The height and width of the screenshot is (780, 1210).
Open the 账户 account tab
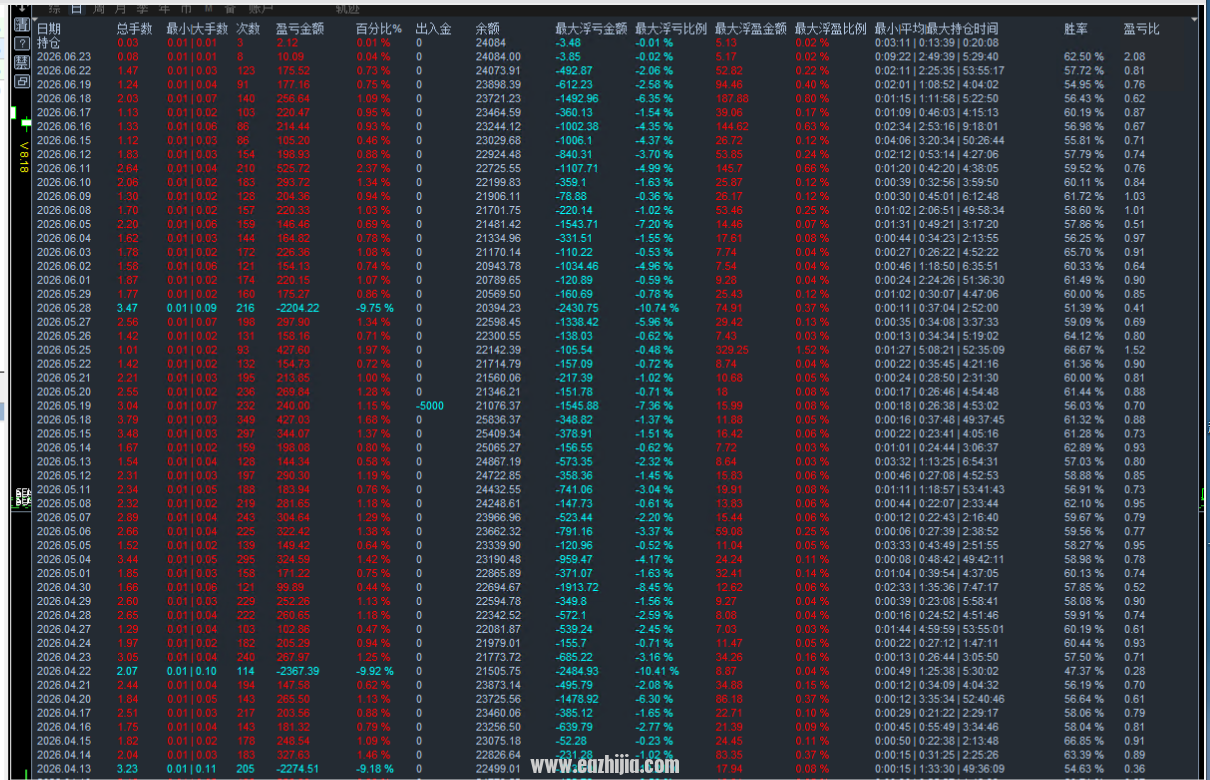click(x=260, y=7)
